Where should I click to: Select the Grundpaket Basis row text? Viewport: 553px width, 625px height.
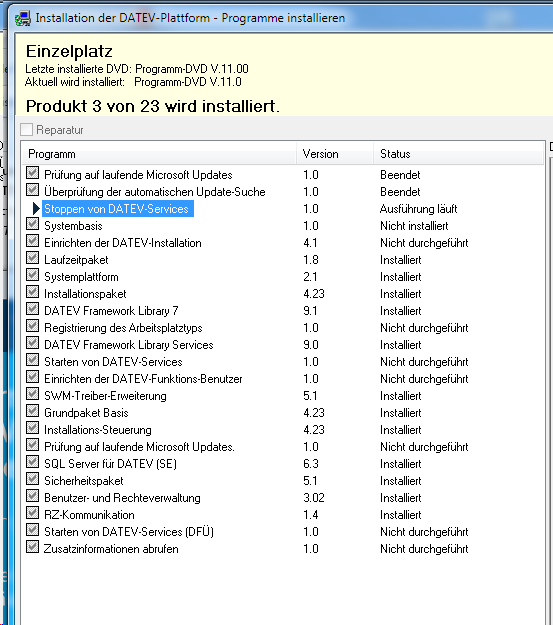click(86, 413)
